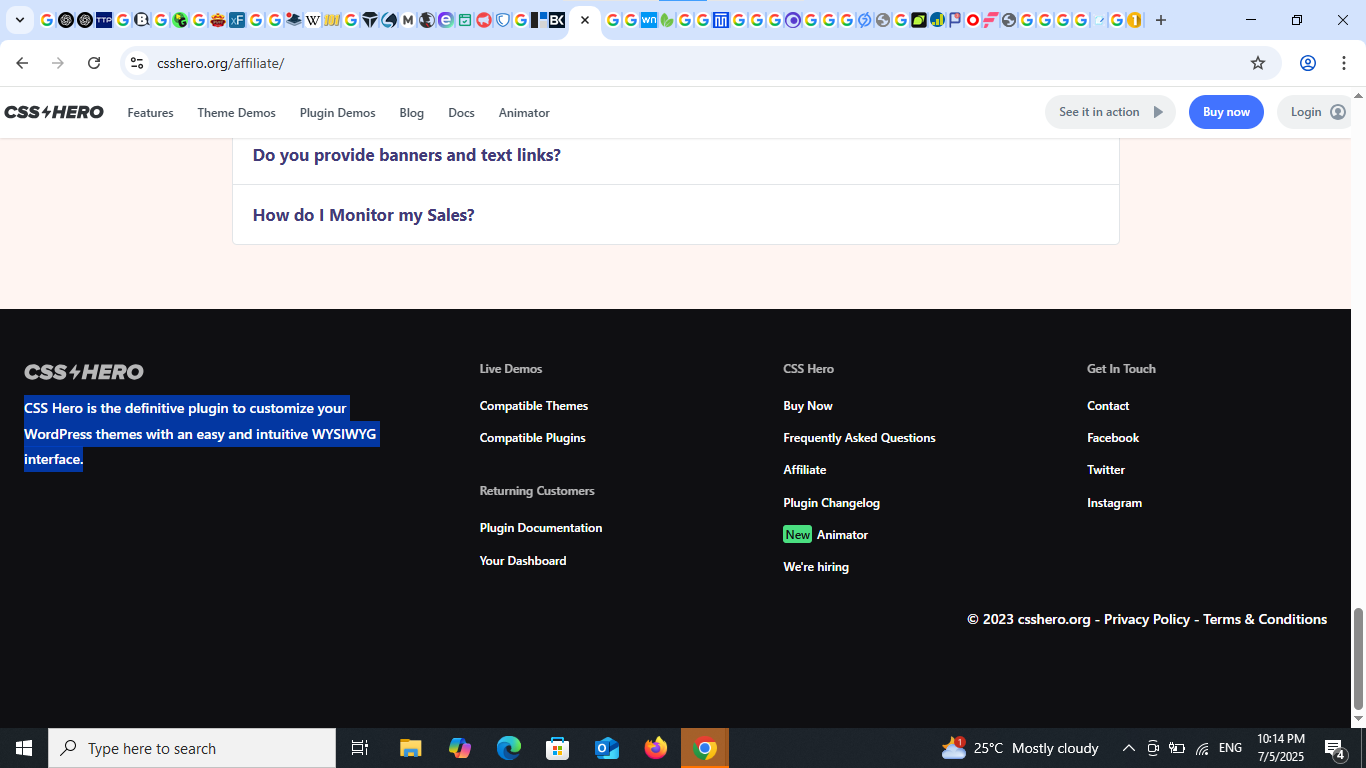Open Microsoft Store from the taskbar
The image size is (1366, 768).
(x=558, y=748)
